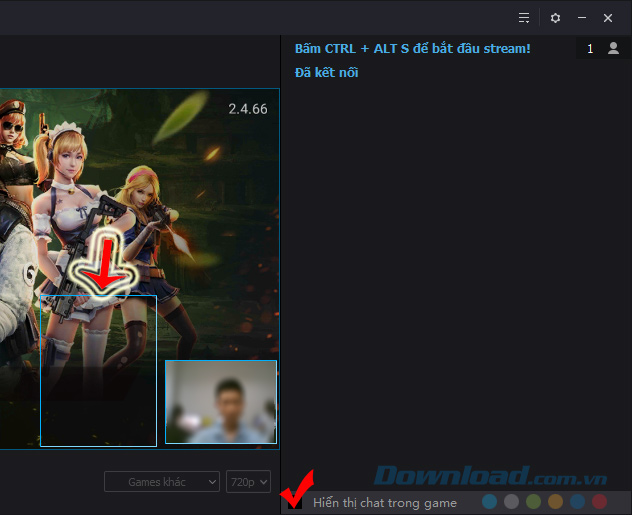Click the Bấm CTRL + ALT S stream message
Screen dimensions: 632x515
(x=413, y=48)
